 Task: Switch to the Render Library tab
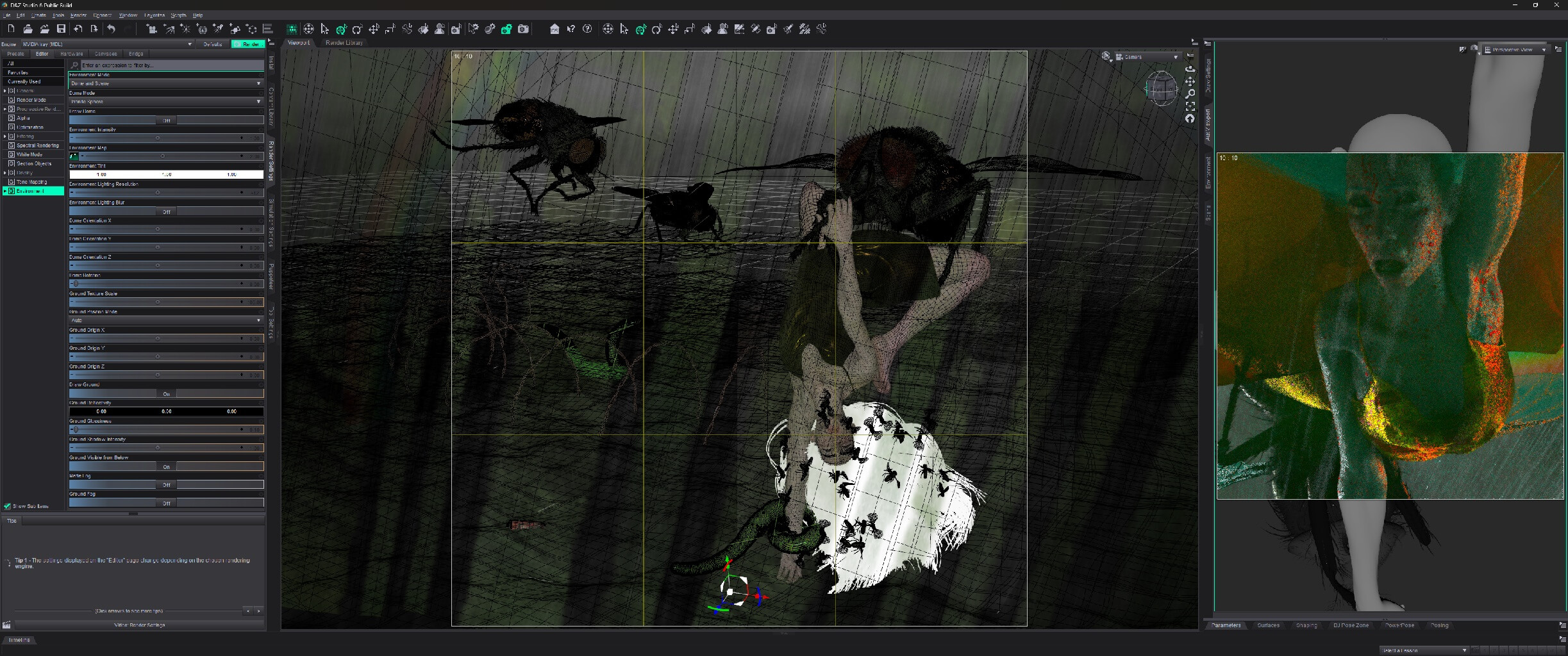point(344,43)
